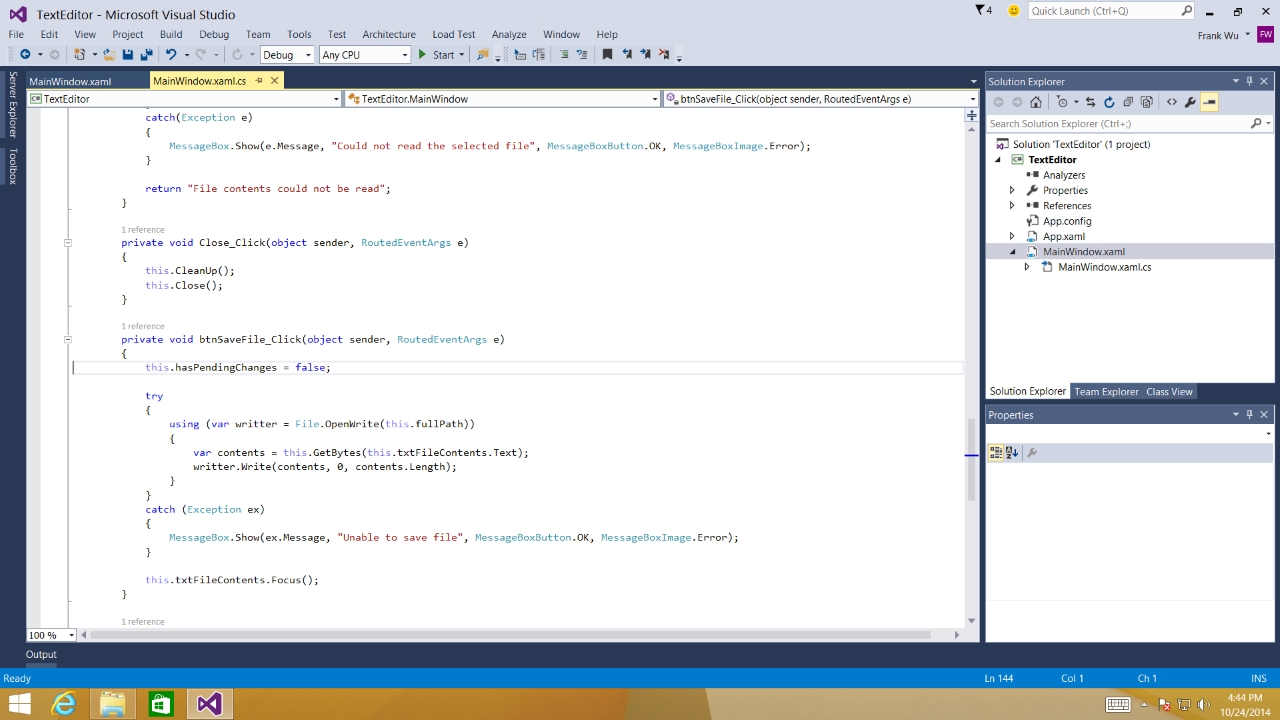Click the Navigate Backward toolbar arrow
1280x720 pixels.
[25, 55]
